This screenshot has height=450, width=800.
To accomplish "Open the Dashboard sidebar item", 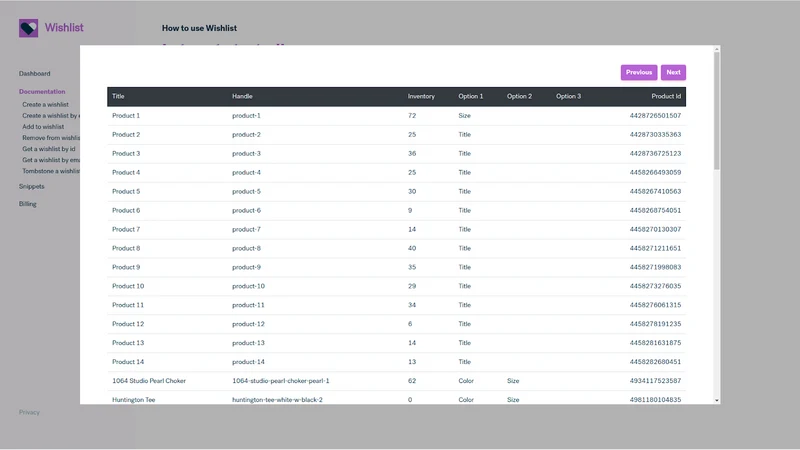I will [35, 73].
